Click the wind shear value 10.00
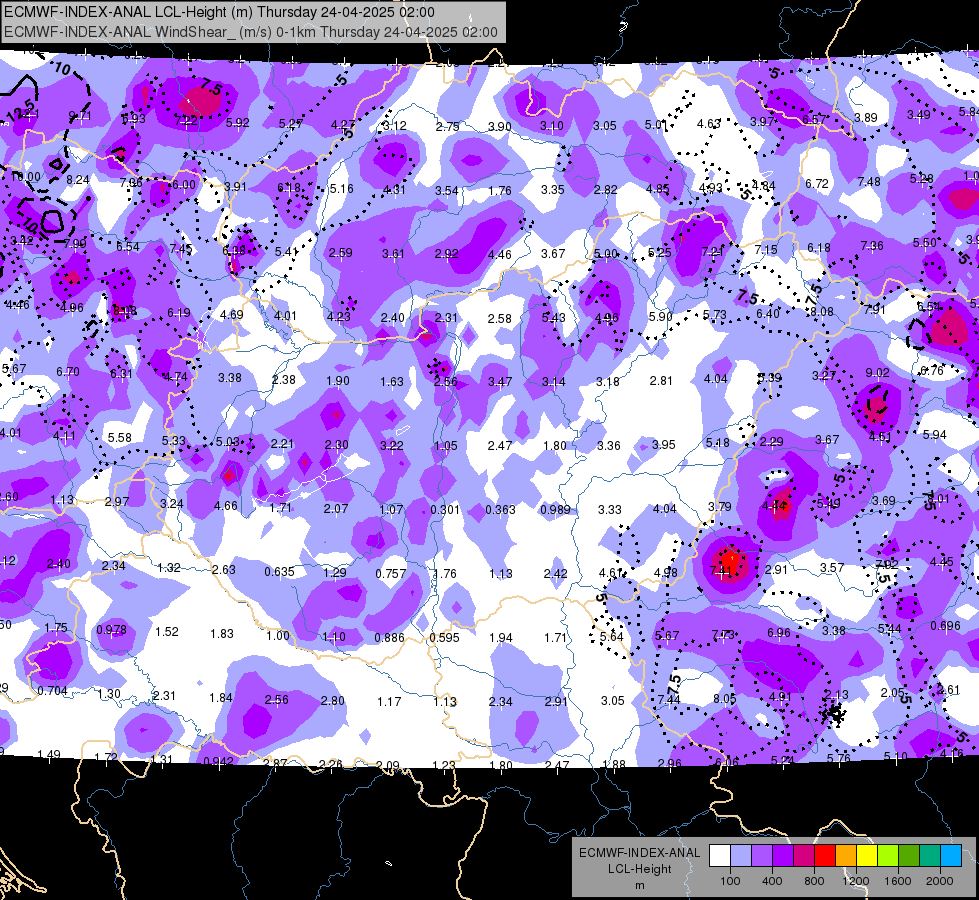 [x=26, y=177]
